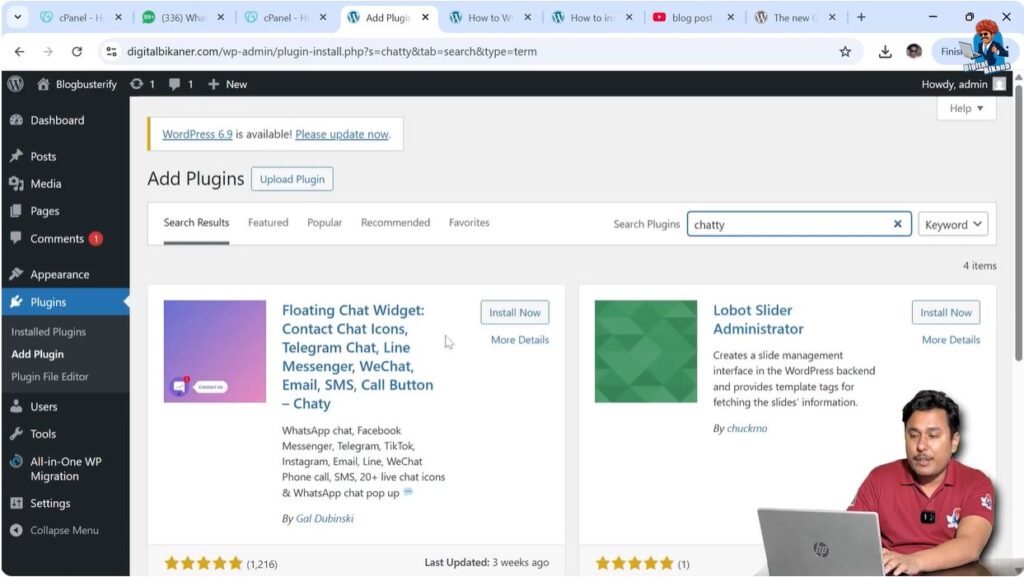Image resolution: width=1024 pixels, height=577 pixels.
Task: Open browser downloads icon
Action: 885,52
